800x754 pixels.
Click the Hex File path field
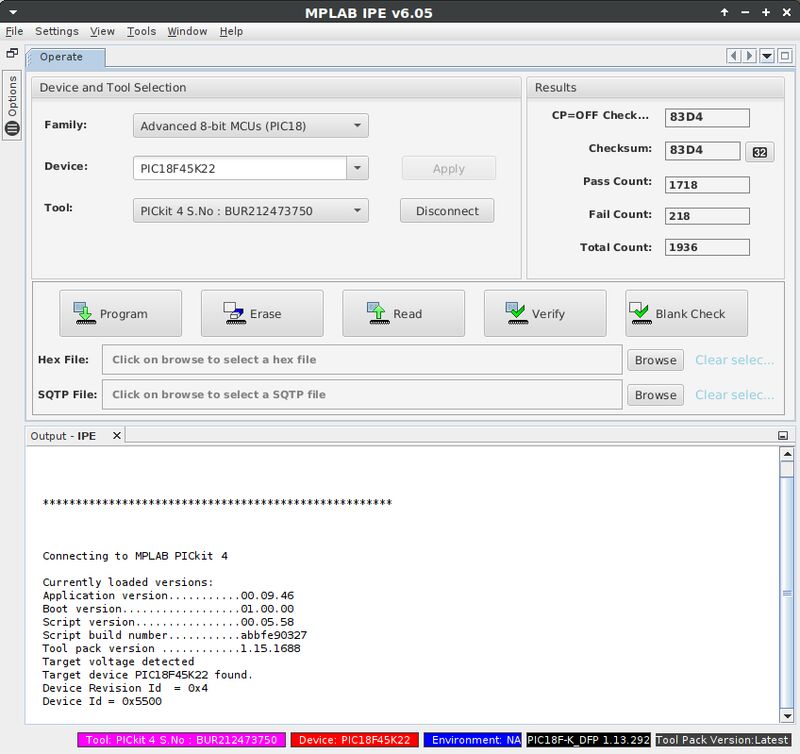click(361, 360)
